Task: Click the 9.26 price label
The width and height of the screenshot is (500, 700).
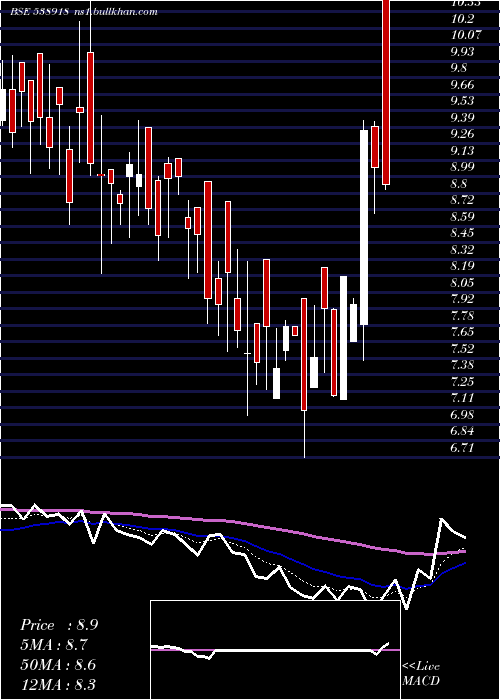Action: tap(462, 134)
